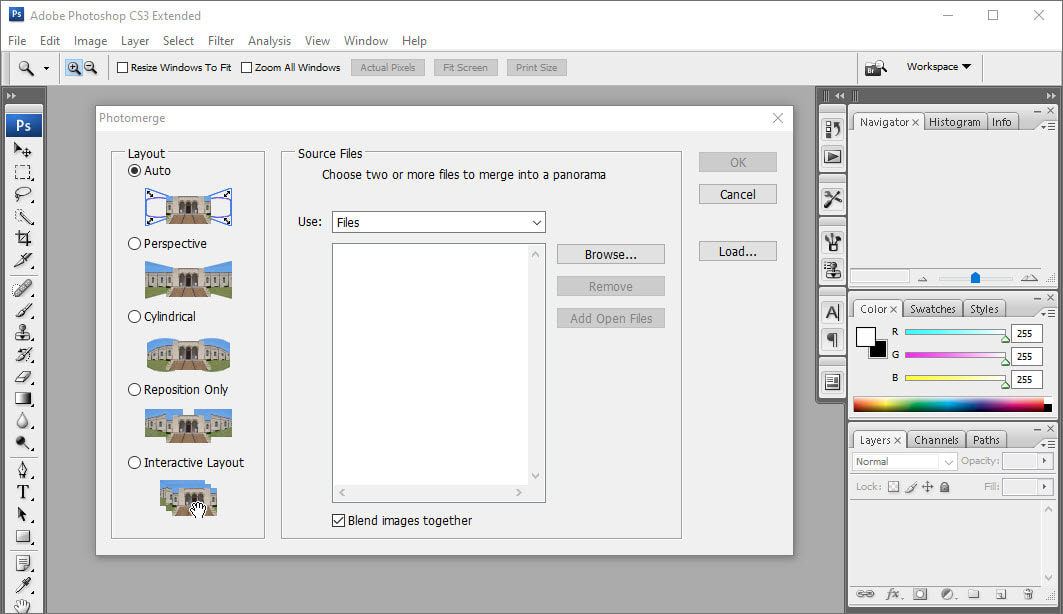Switch to the Channels tab

coord(936,440)
